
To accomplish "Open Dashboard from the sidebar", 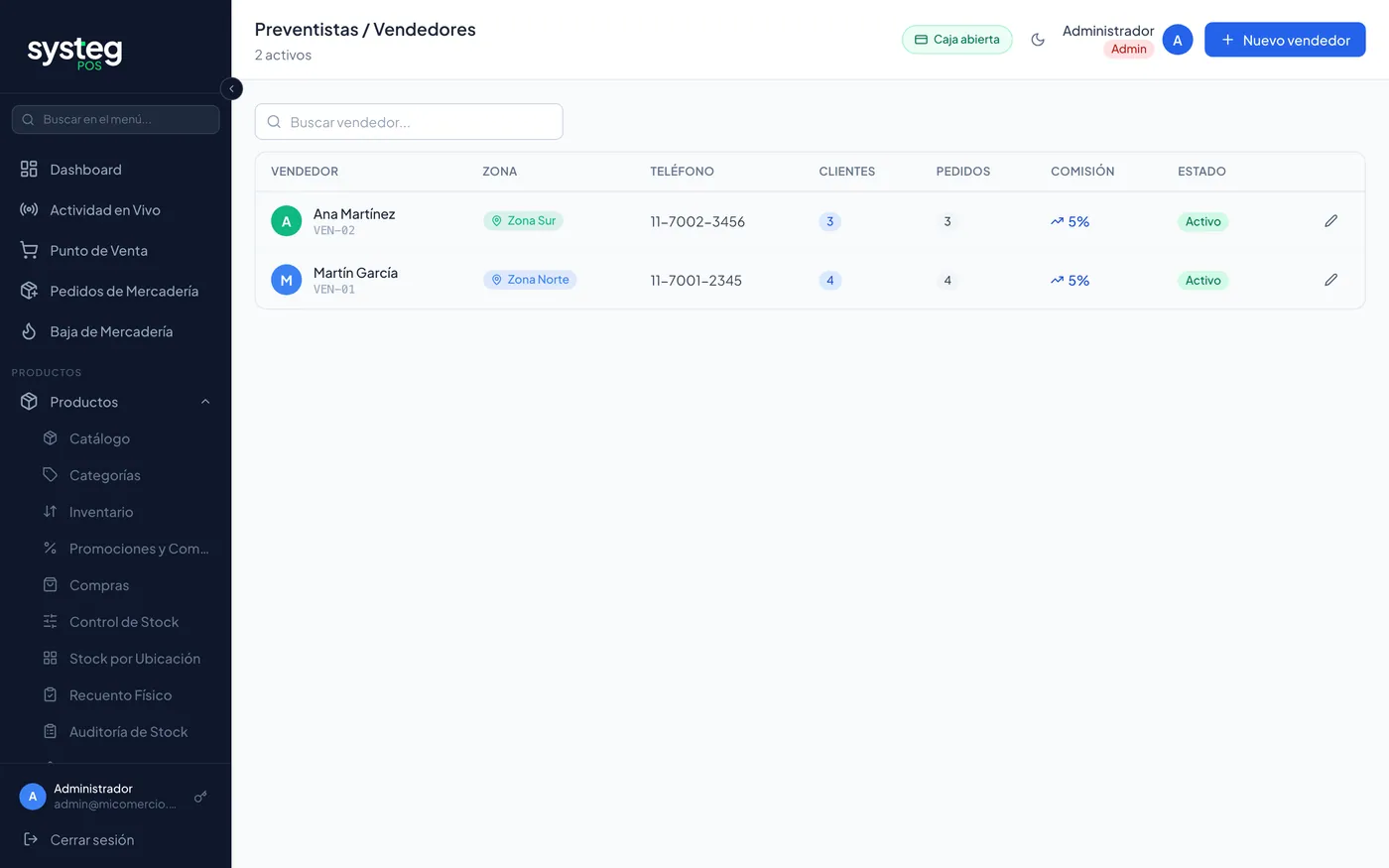I will point(115,170).
